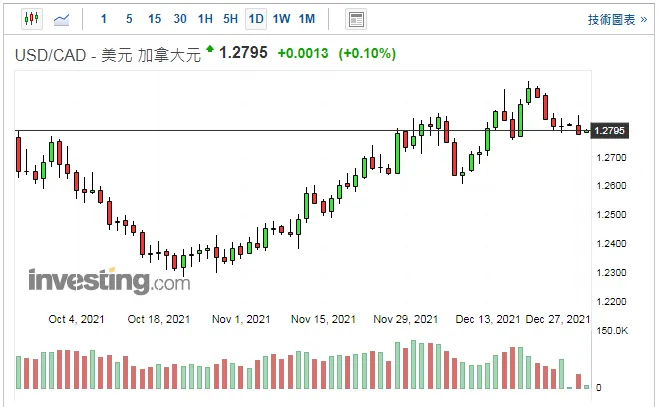
Task: Open the 技術圖表 technical chart link
Action: [617, 19]
